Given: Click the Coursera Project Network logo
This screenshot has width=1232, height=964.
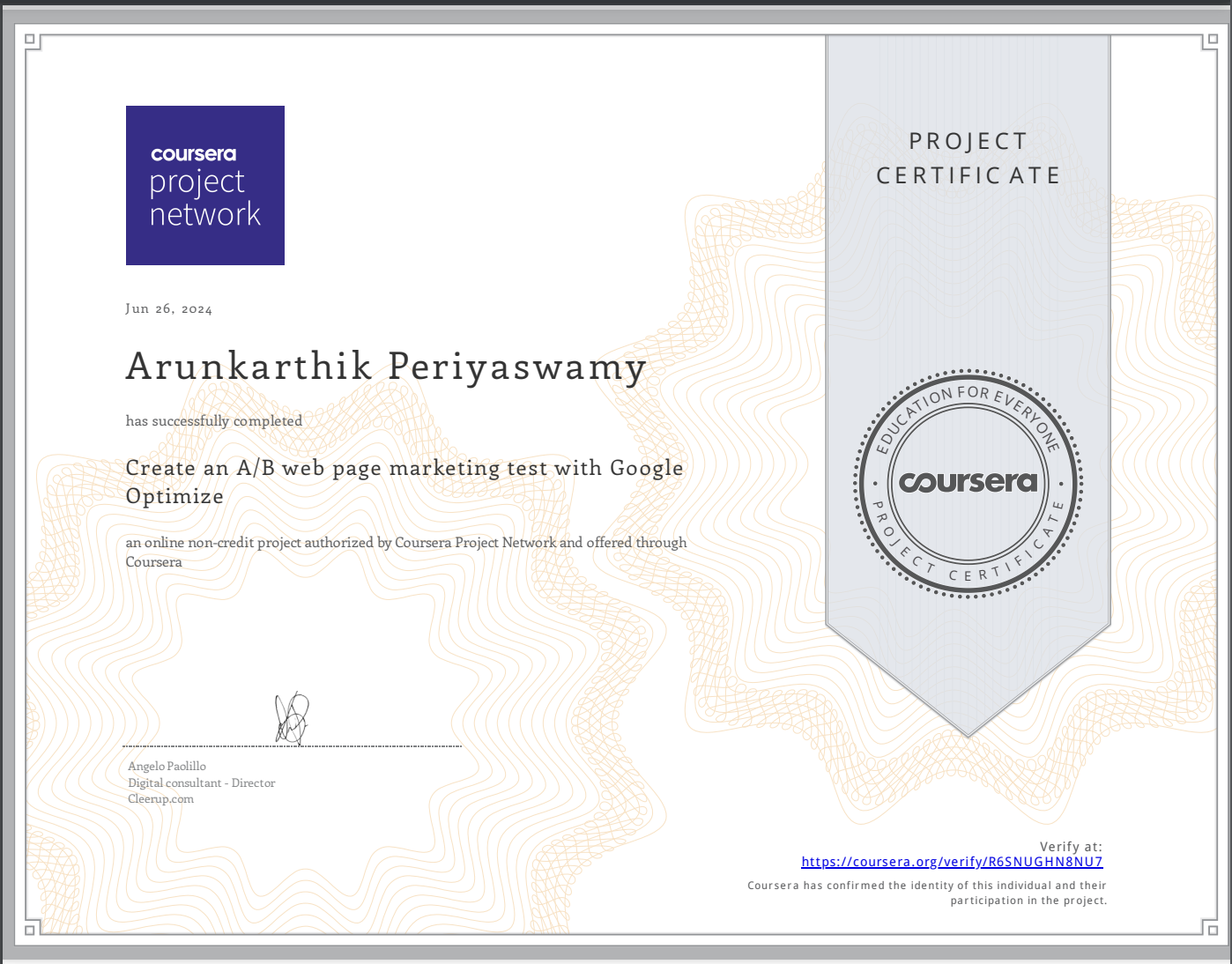Looking at the screenshot, I should pyautogui.click(x=205, y=185).
